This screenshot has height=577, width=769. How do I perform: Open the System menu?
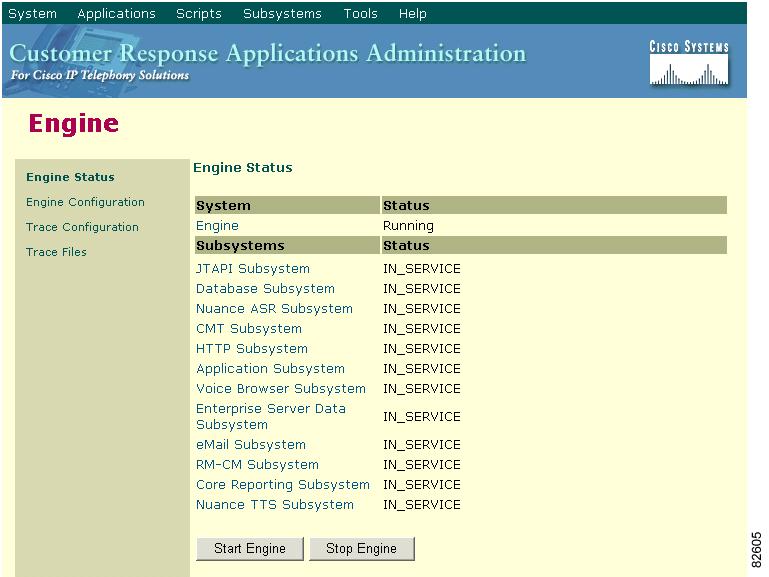tap(32, 14)
